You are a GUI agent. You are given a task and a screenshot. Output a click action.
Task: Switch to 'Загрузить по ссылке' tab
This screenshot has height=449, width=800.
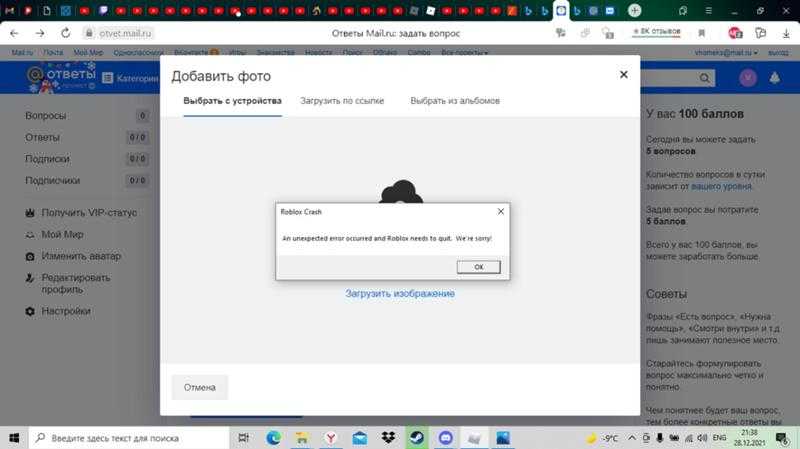(342, 101)
